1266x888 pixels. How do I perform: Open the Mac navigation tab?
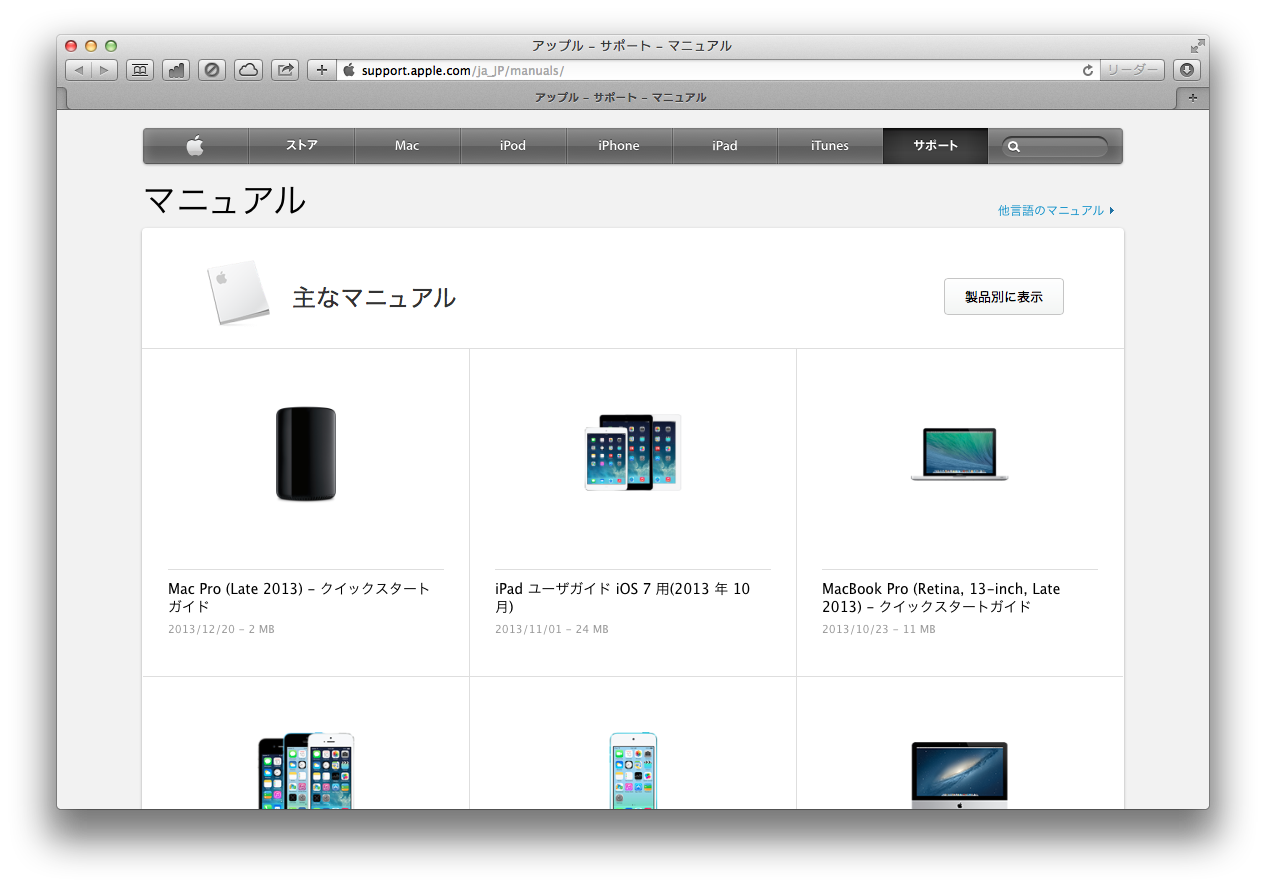point(407,146)
